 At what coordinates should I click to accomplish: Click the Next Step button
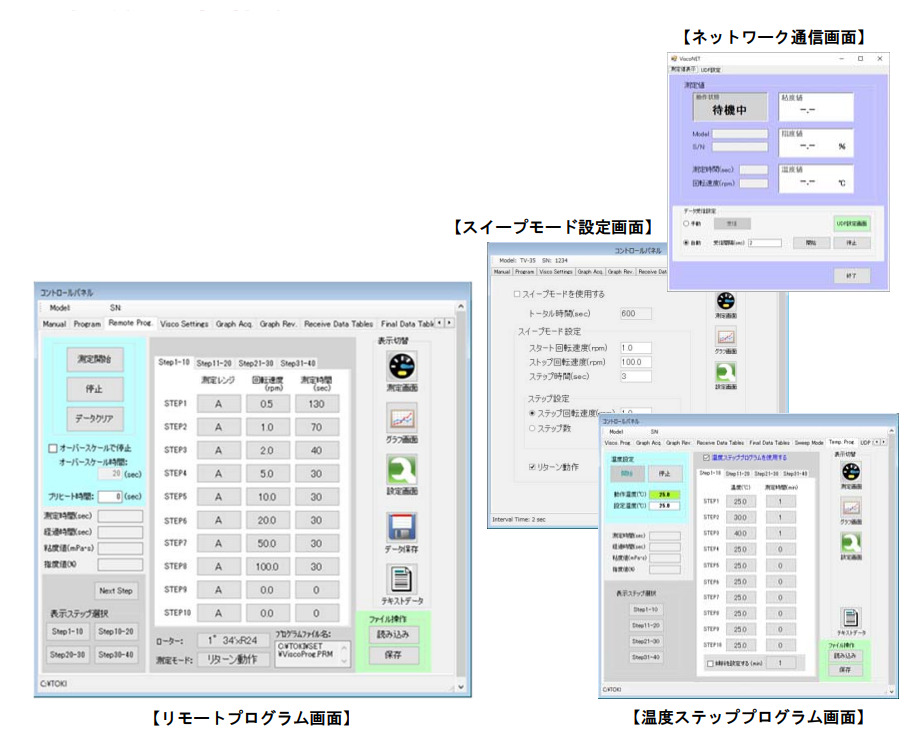pos(117,590)
